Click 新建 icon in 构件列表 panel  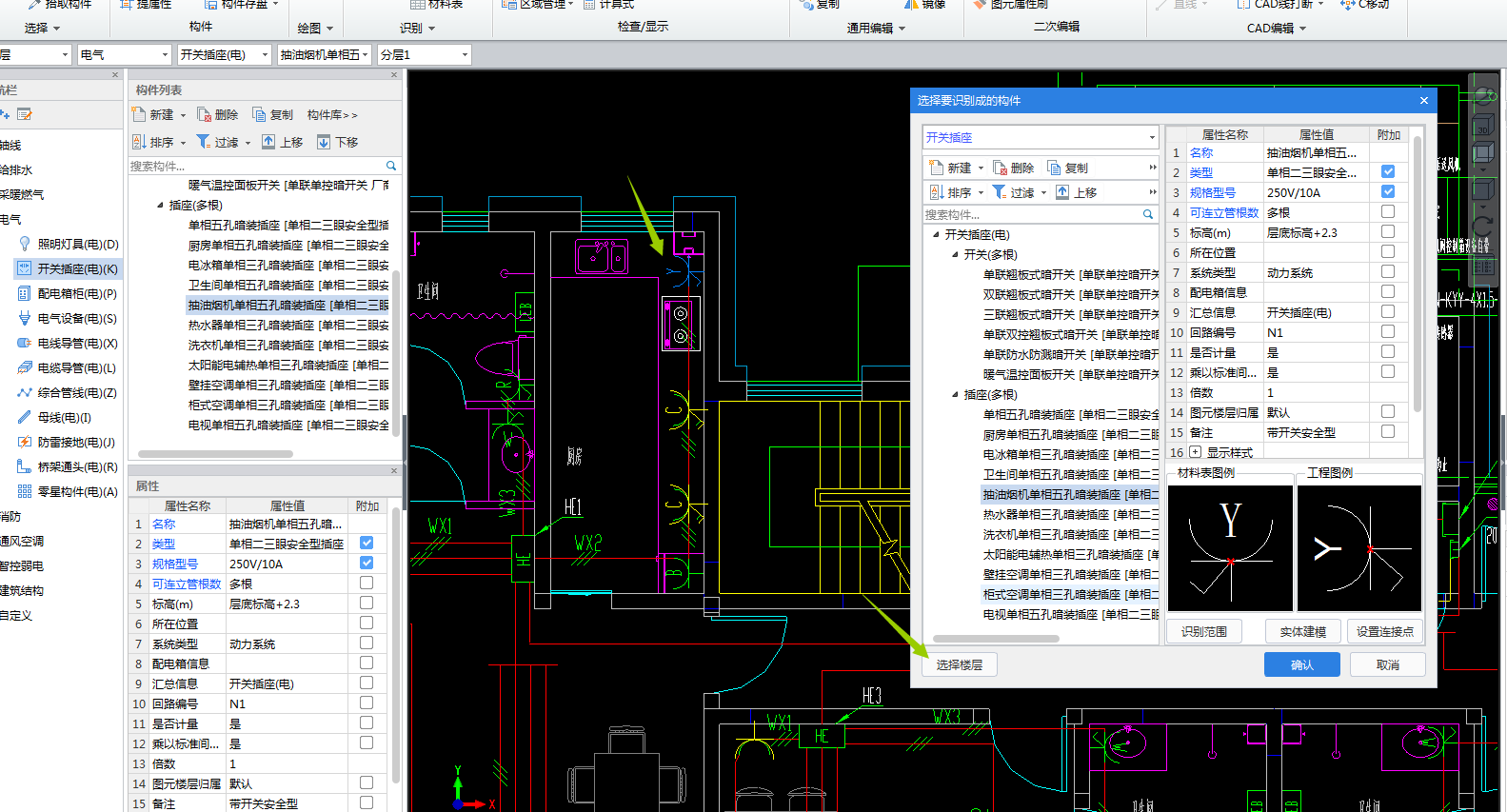(139, 114)
